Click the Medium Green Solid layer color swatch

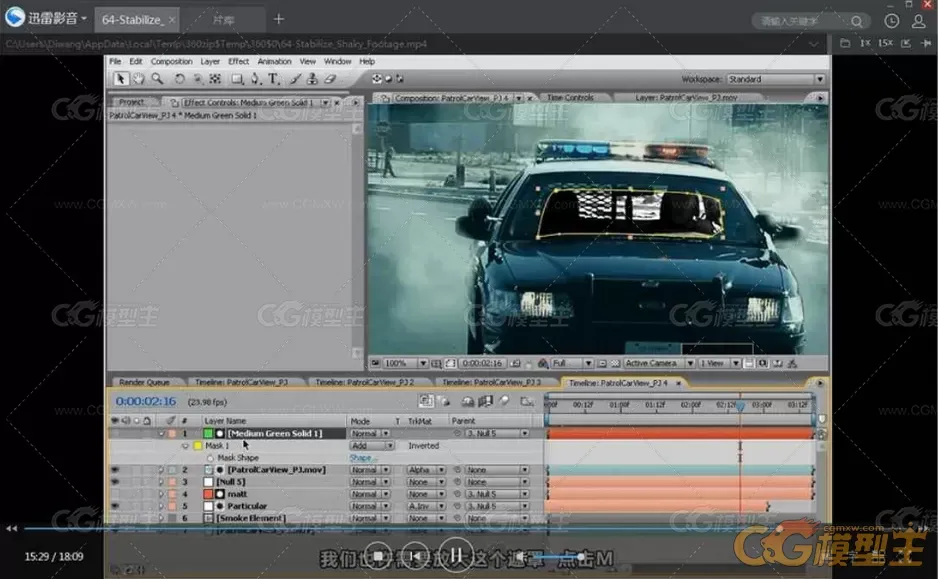click(208, 434)
